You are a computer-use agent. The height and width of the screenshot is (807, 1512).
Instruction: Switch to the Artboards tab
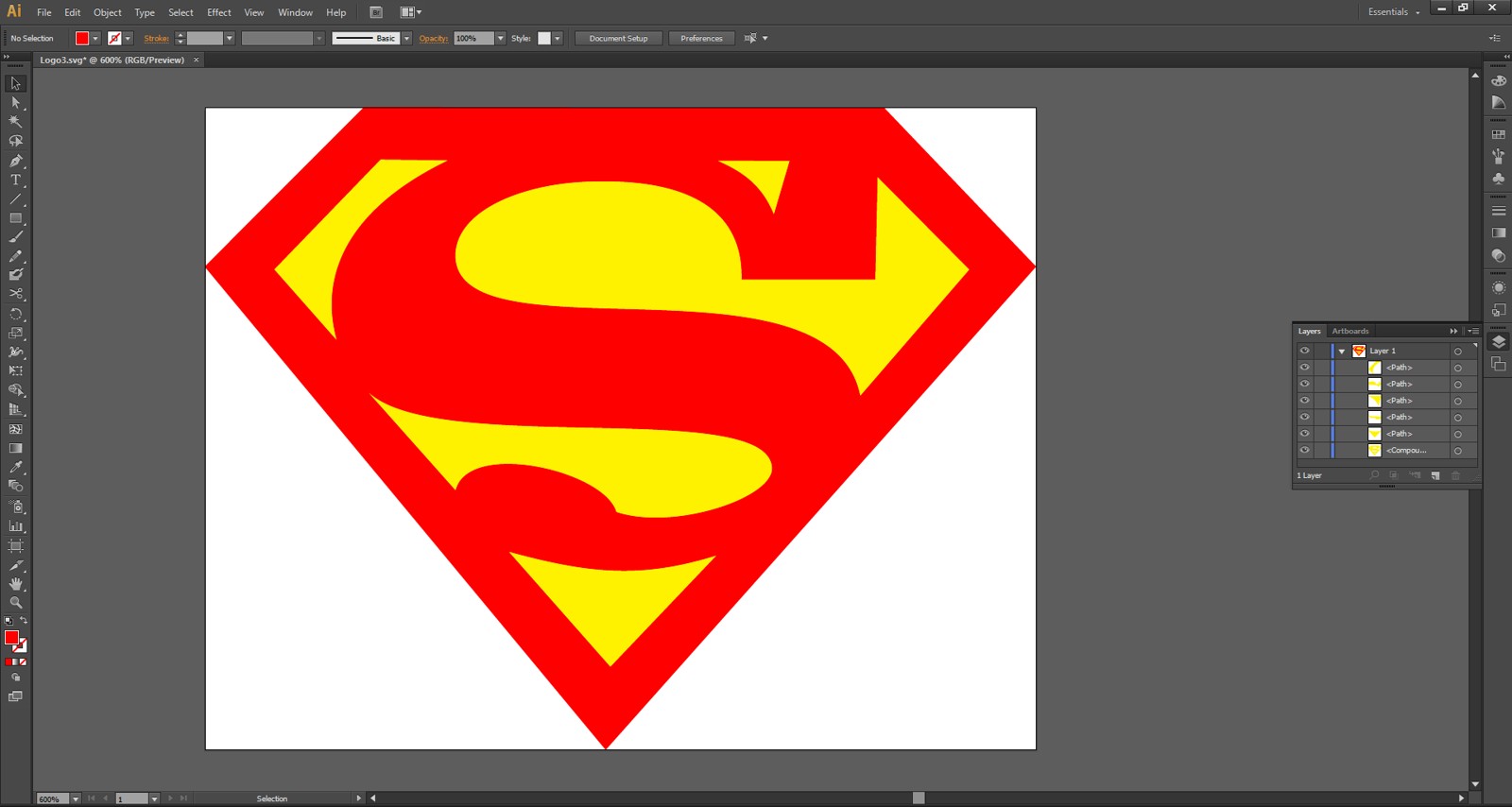(x=1350, y=331)
